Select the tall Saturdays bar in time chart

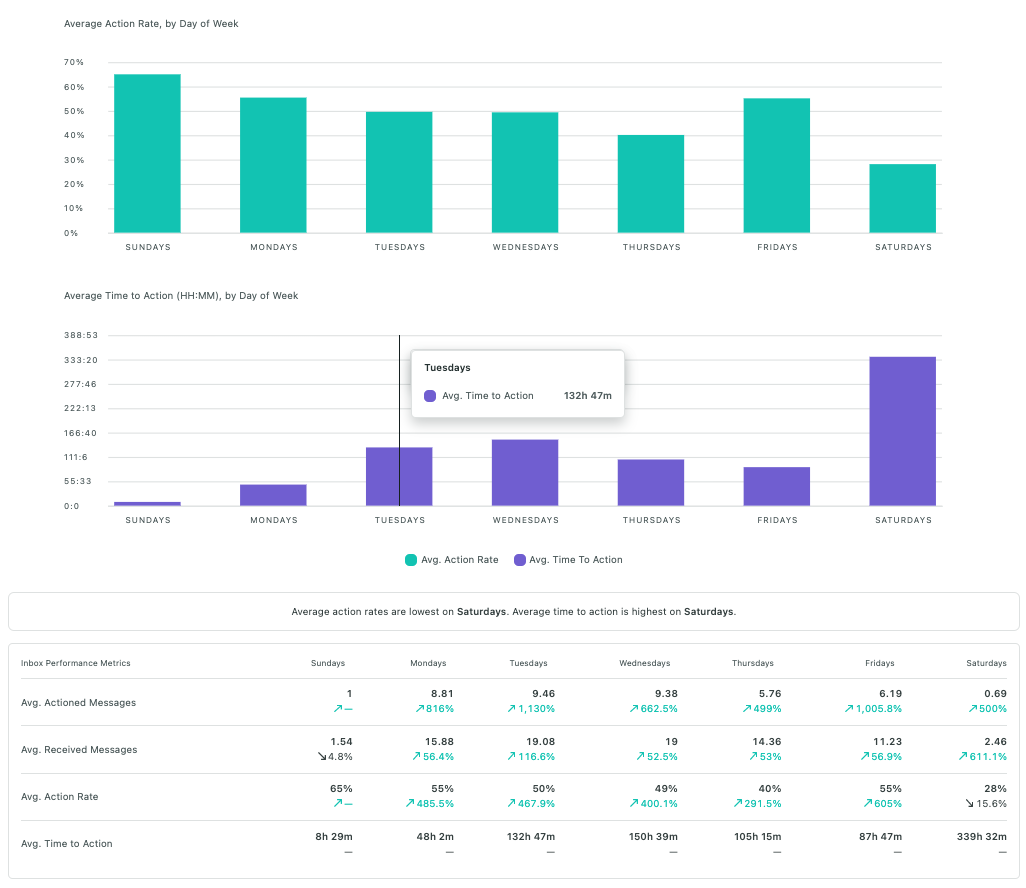902,430
